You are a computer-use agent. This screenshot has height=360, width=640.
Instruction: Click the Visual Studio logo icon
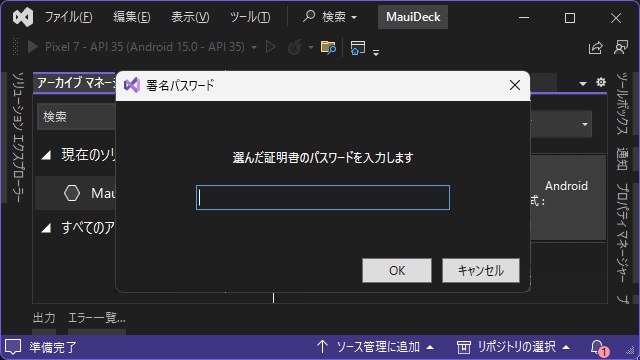23,17
